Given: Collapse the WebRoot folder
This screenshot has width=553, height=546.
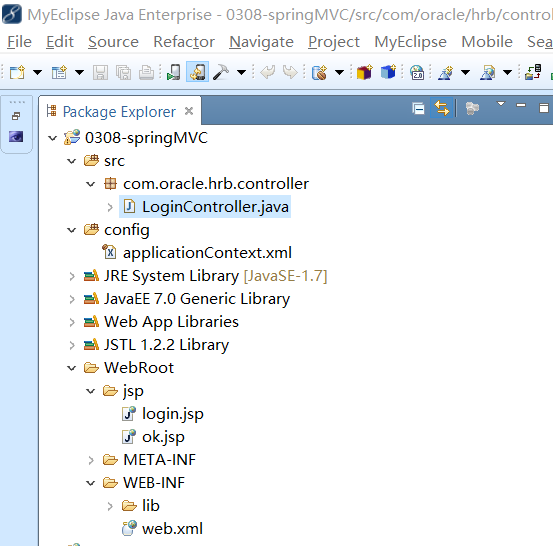Looking at the screenshot, I should click(x=72, y=368).
